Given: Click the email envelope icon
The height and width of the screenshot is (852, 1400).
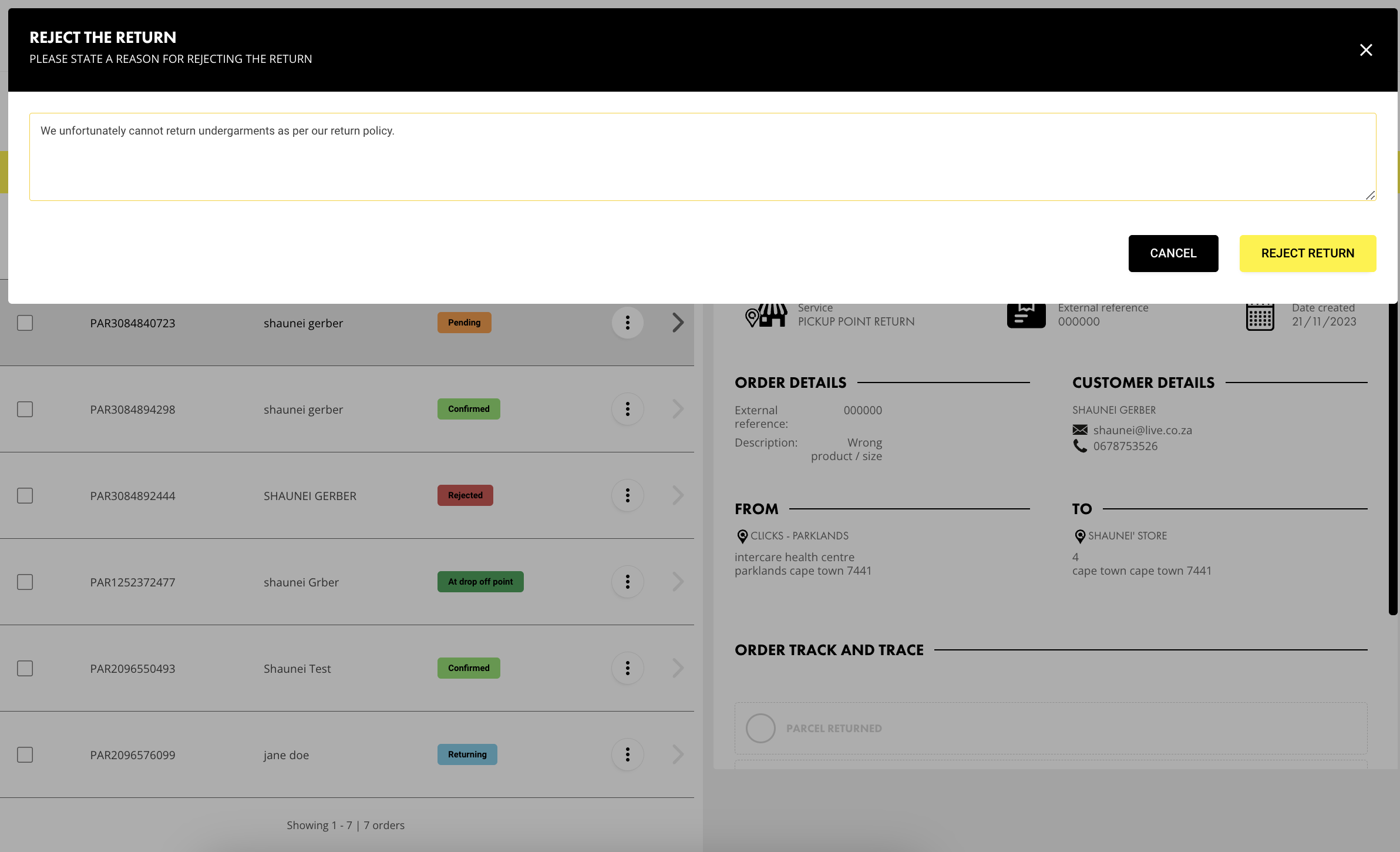Looking at the screenshot, I should coord(1080,430).
